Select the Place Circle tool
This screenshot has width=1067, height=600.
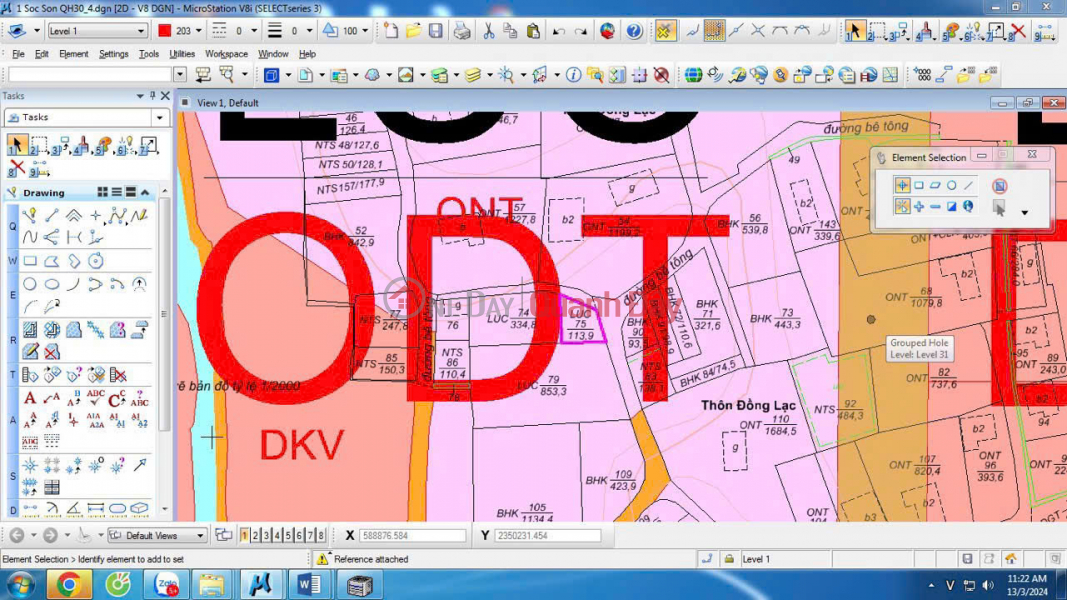pyautogui.click(x=30, y=285)
